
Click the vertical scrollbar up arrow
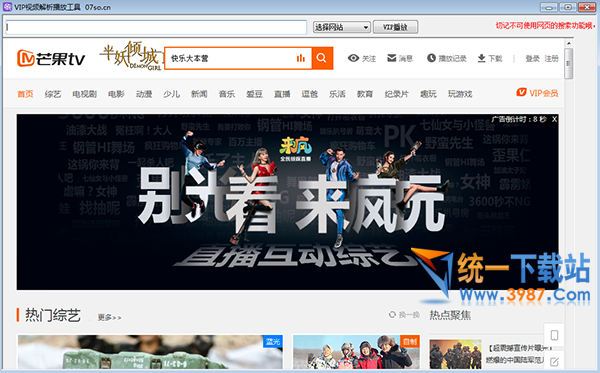[x=568, y=44]
